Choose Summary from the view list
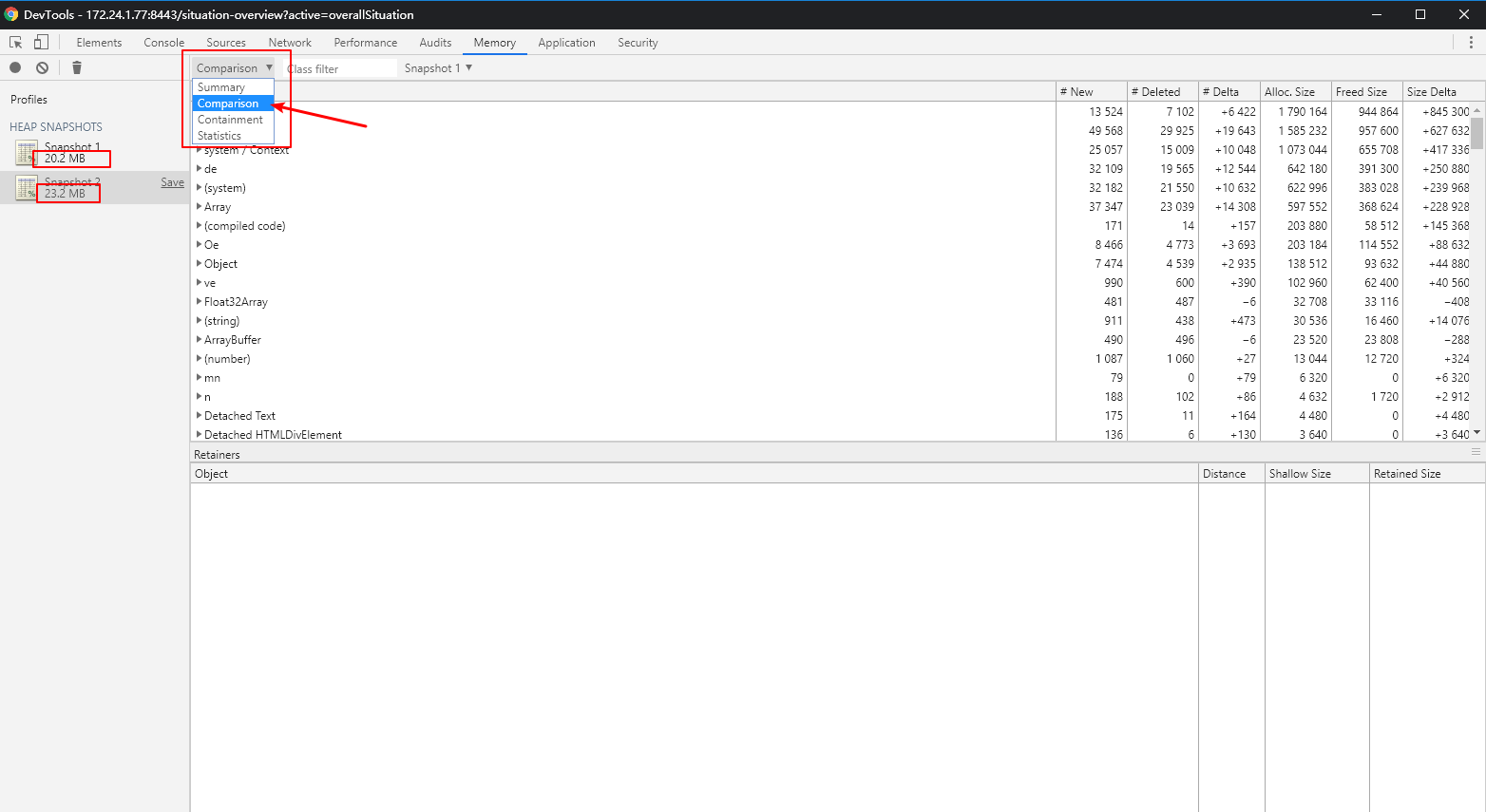The width and height of the screenshot is (1486, 812). tap(233, 87)
